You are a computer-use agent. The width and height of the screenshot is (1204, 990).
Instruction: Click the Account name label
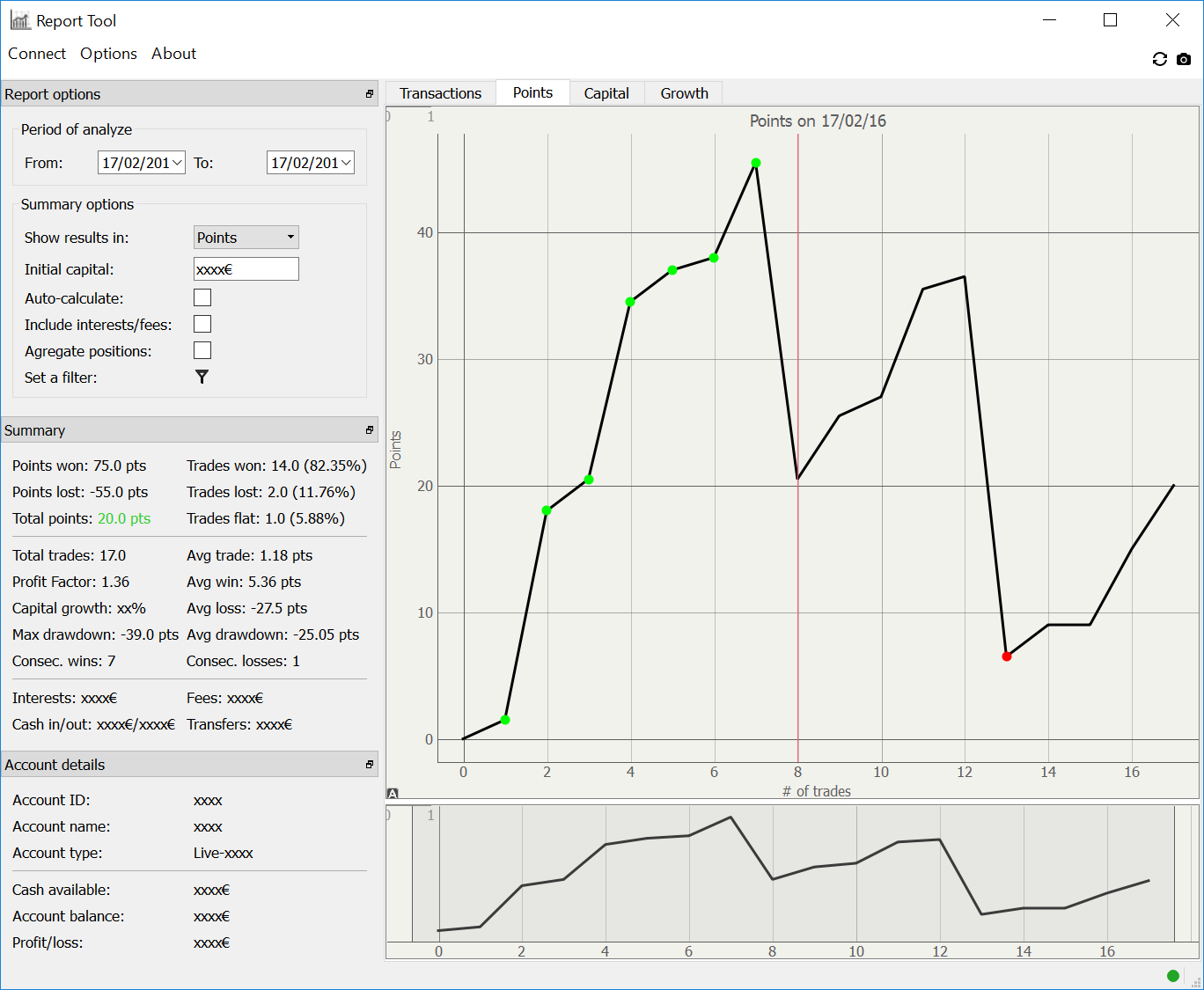[62, 826]
